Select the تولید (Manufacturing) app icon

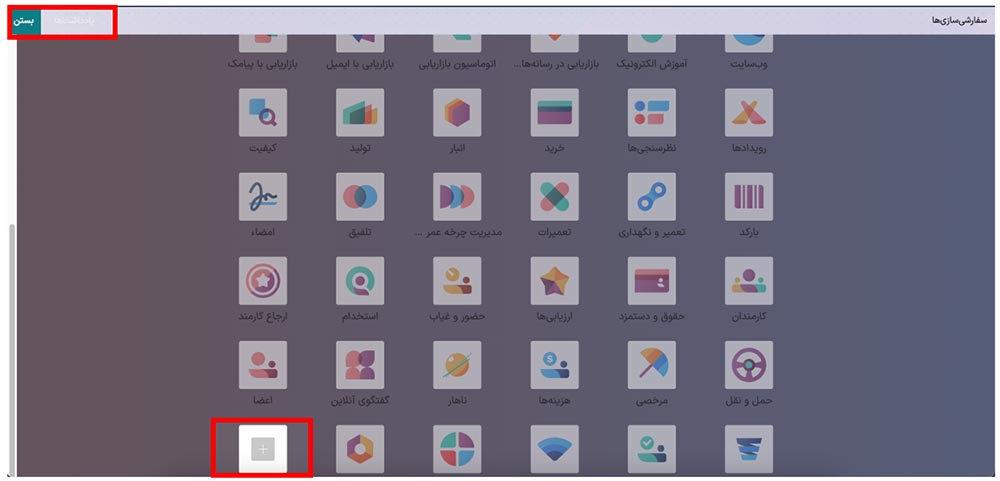(360, 113)
